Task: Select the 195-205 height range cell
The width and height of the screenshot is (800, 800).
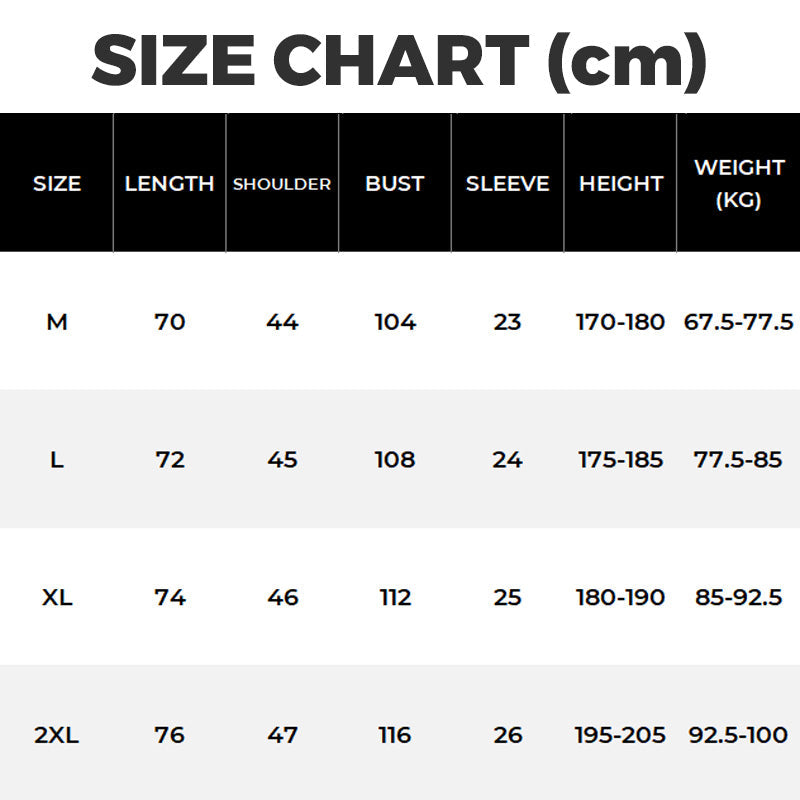Action: click(x=621, y=736)
